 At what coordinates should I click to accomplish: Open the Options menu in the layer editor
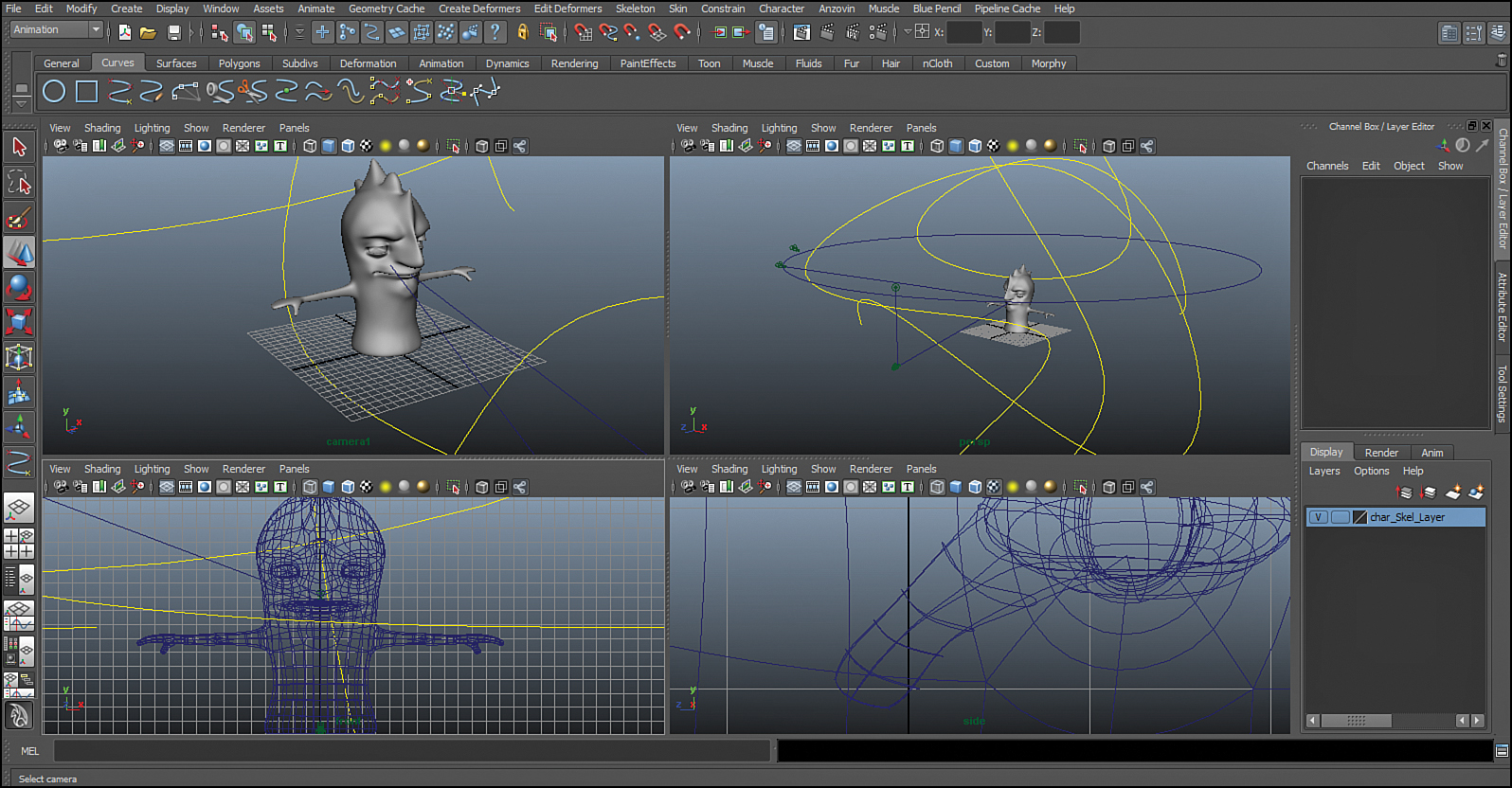(x=1371, y=471)
